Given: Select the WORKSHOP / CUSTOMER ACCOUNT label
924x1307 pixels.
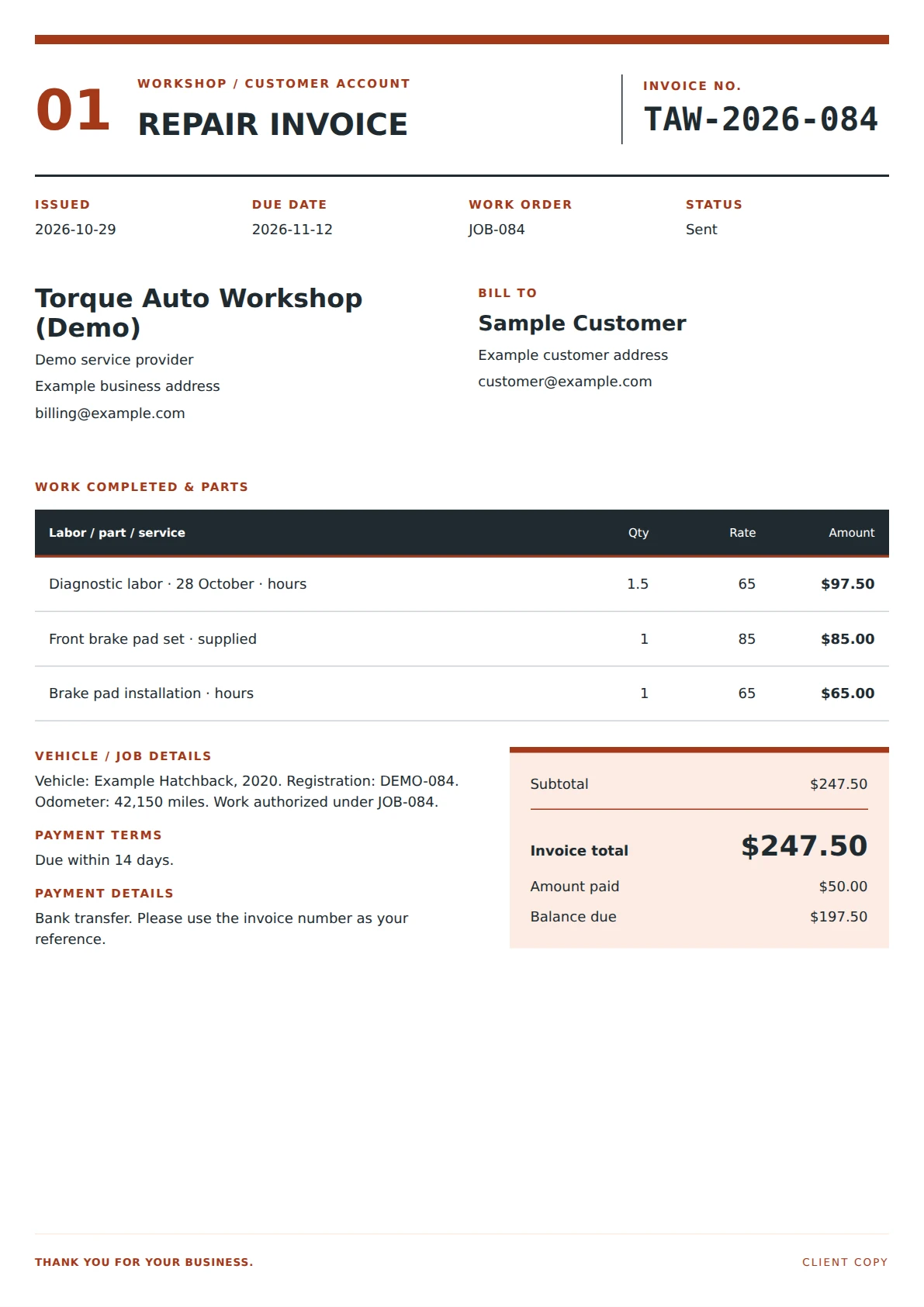Looking at the screenshot, I should click(274, 84).
